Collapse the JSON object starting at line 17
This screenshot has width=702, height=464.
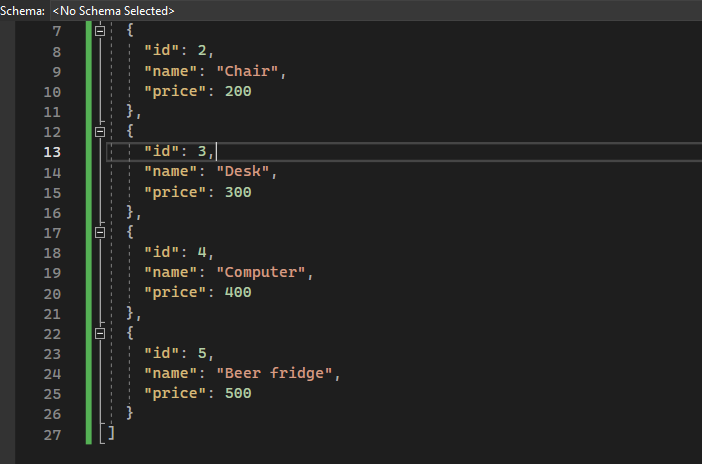[x=100, y=232]
